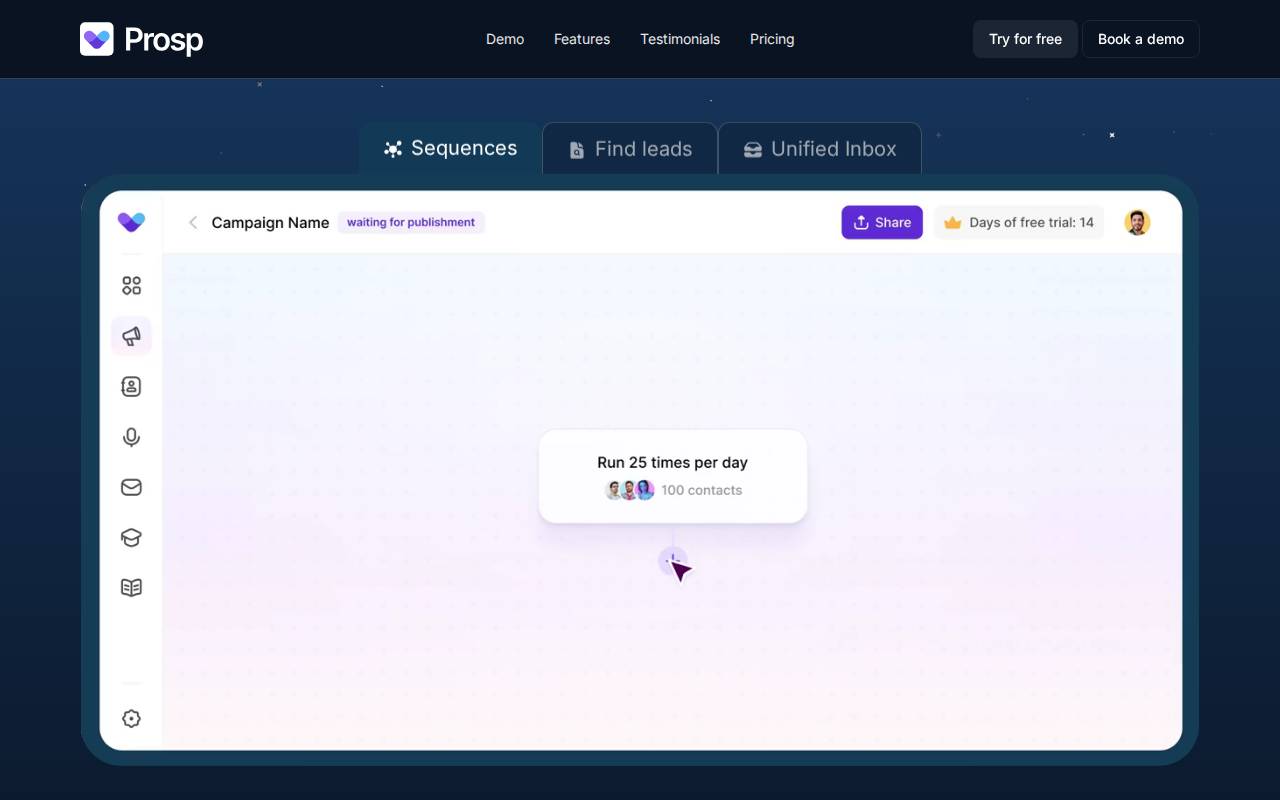
Task: Open the settings gear in sidebar
Action: tap(131, 718)
